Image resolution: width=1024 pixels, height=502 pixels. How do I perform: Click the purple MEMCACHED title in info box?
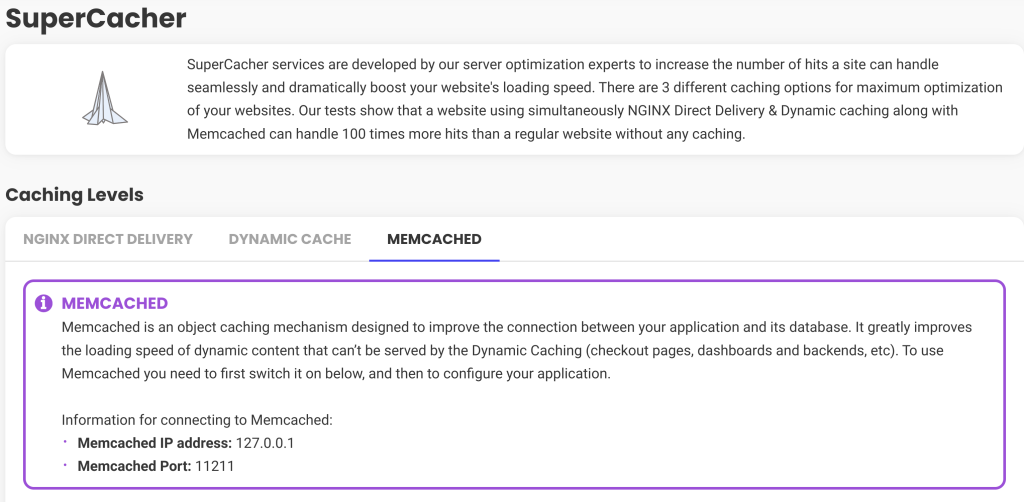tap(115, 303)
